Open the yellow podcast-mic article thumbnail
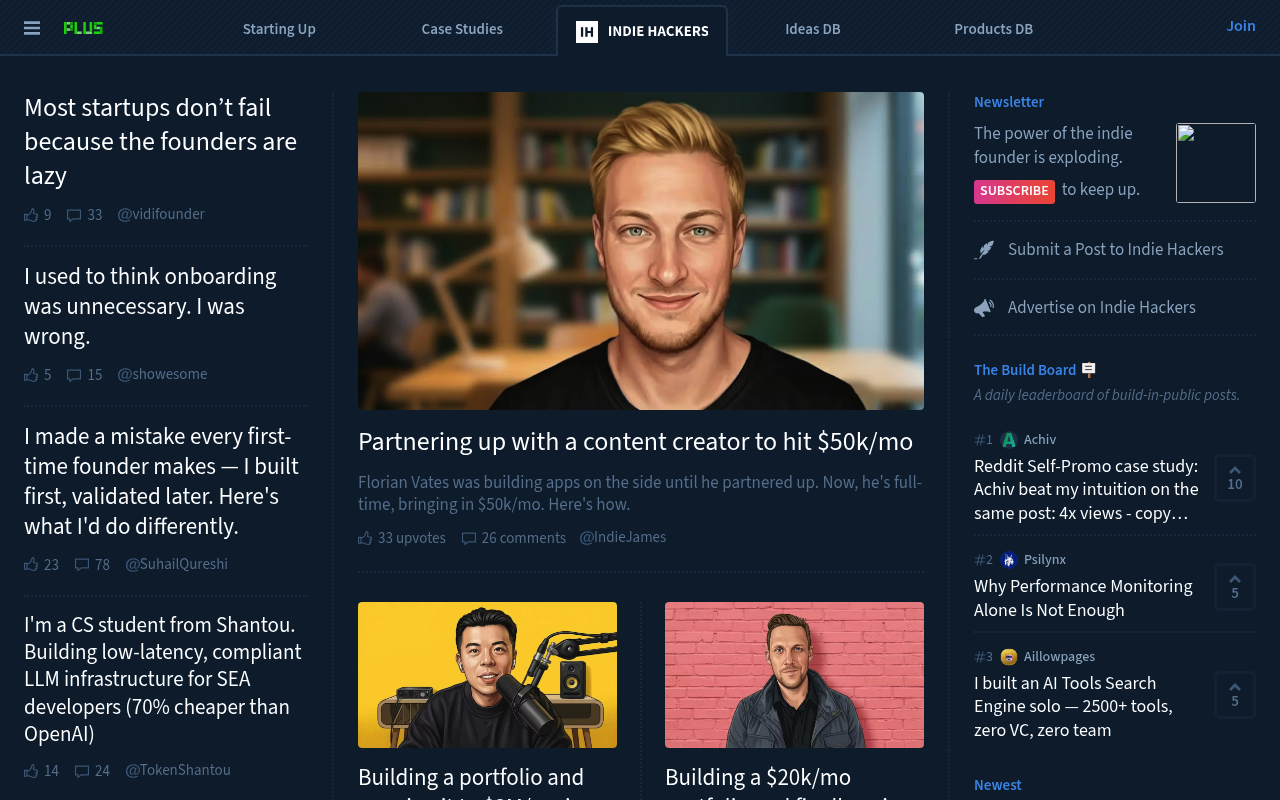Screen dimensions: 1280x800 487,675
